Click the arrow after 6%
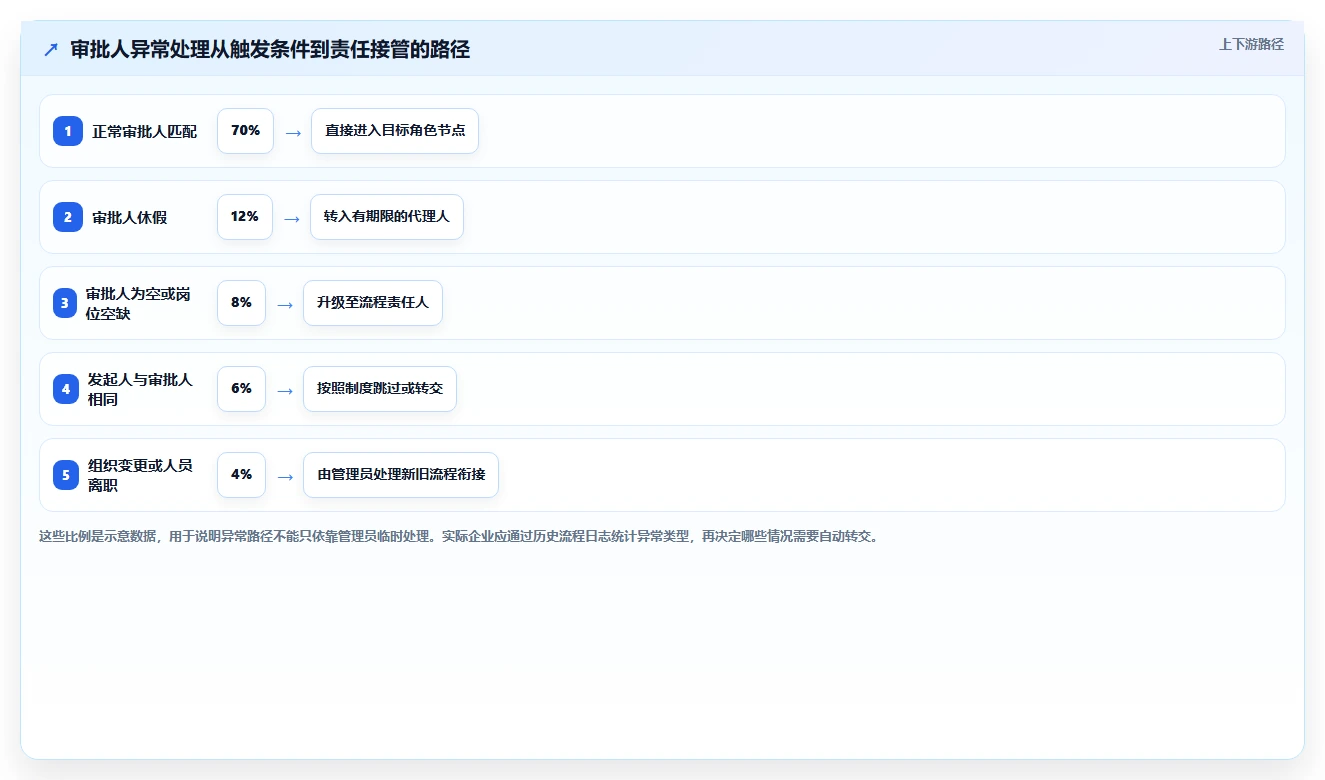The height and width of the screenshot is (780, 1325). (x=284, y=390)
